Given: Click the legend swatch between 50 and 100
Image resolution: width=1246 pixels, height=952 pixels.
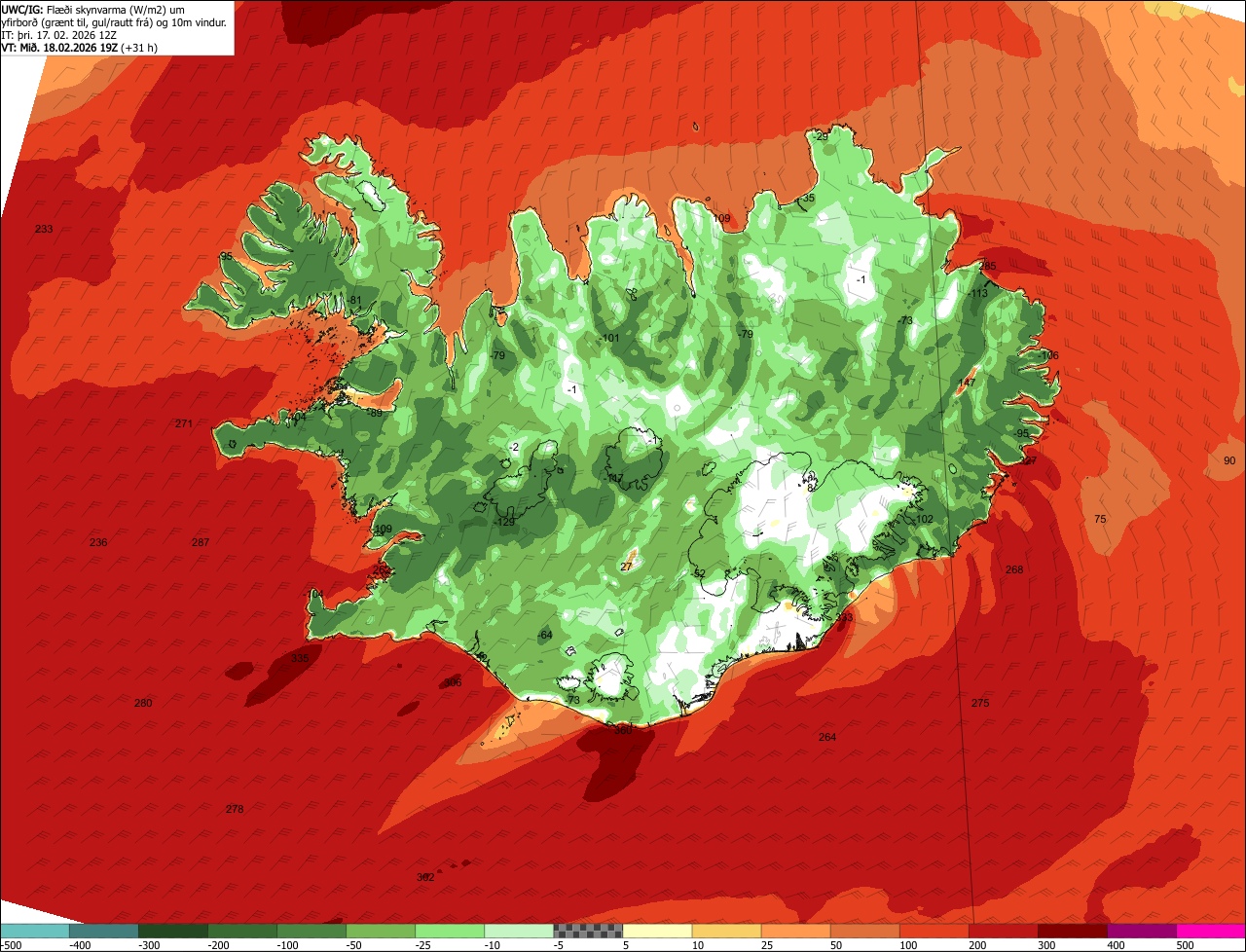Looking at the screenshot, I should pos(864,931).
